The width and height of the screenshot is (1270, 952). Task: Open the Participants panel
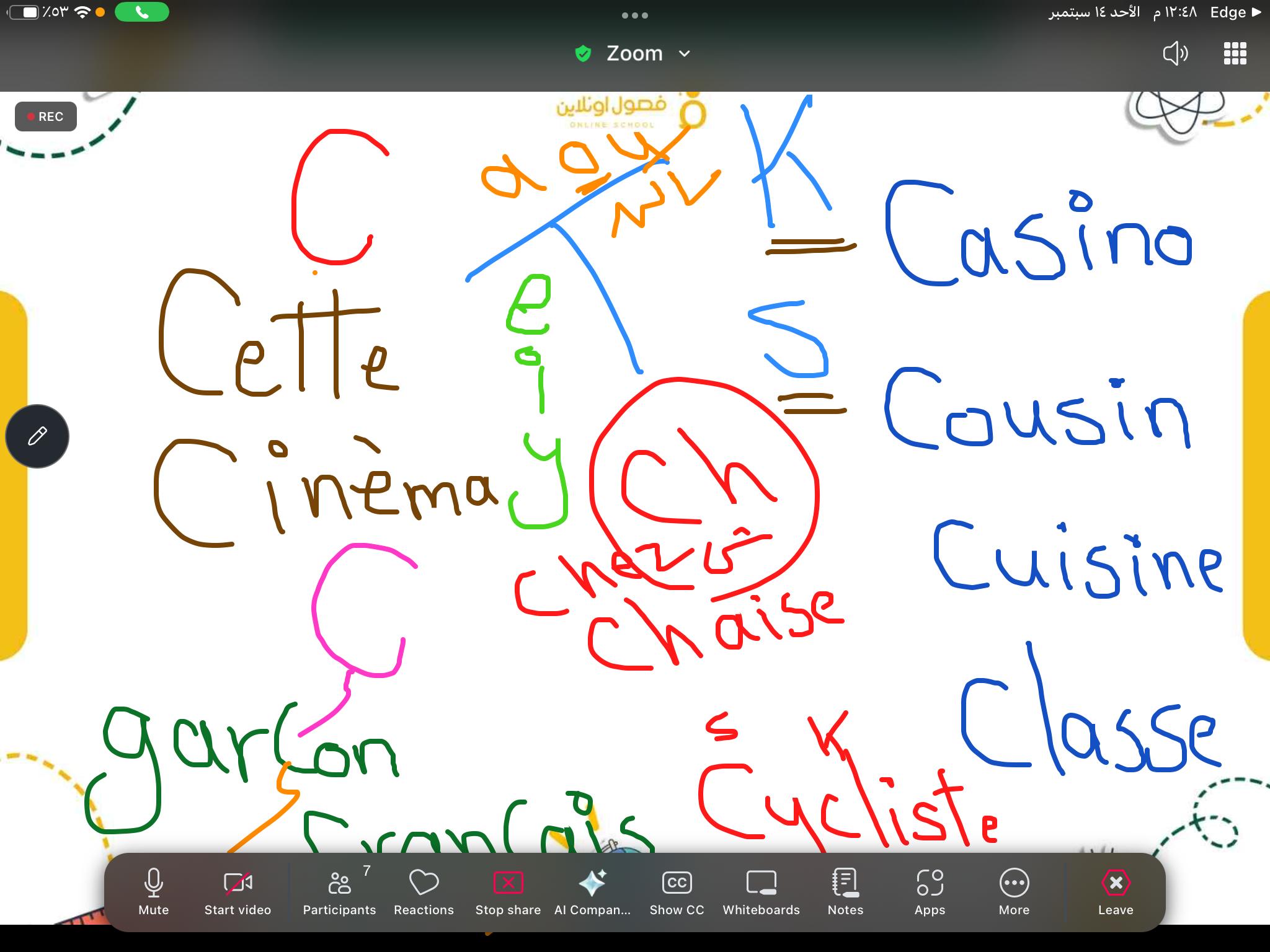(339, 891)
